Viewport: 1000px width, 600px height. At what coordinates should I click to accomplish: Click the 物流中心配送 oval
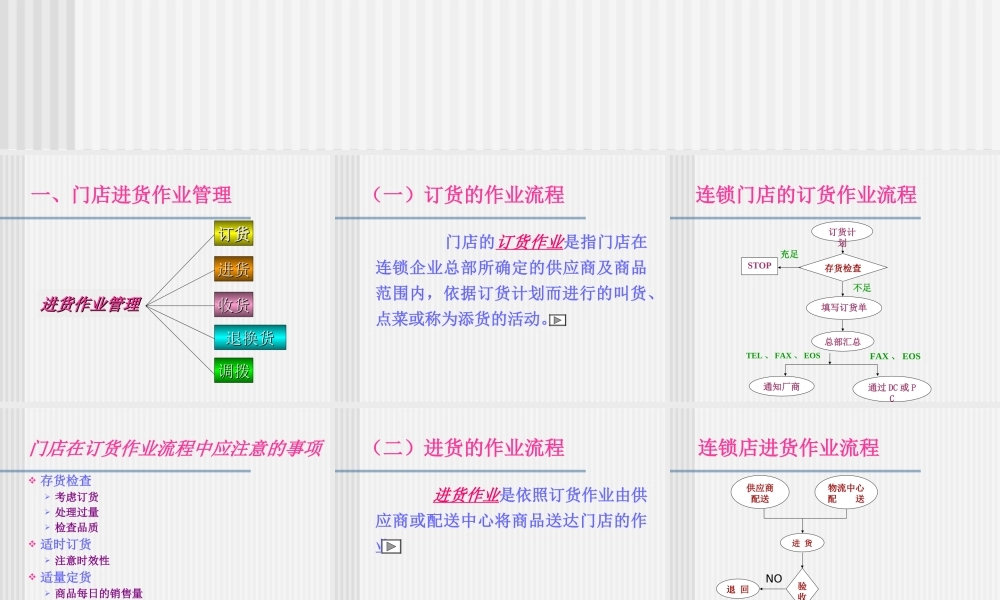click(846, 493)
